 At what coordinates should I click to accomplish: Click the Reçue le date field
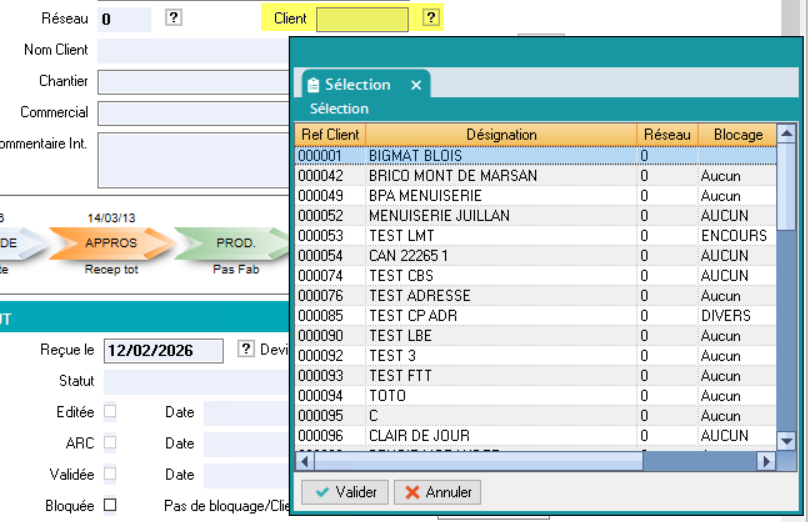point(164,351)
